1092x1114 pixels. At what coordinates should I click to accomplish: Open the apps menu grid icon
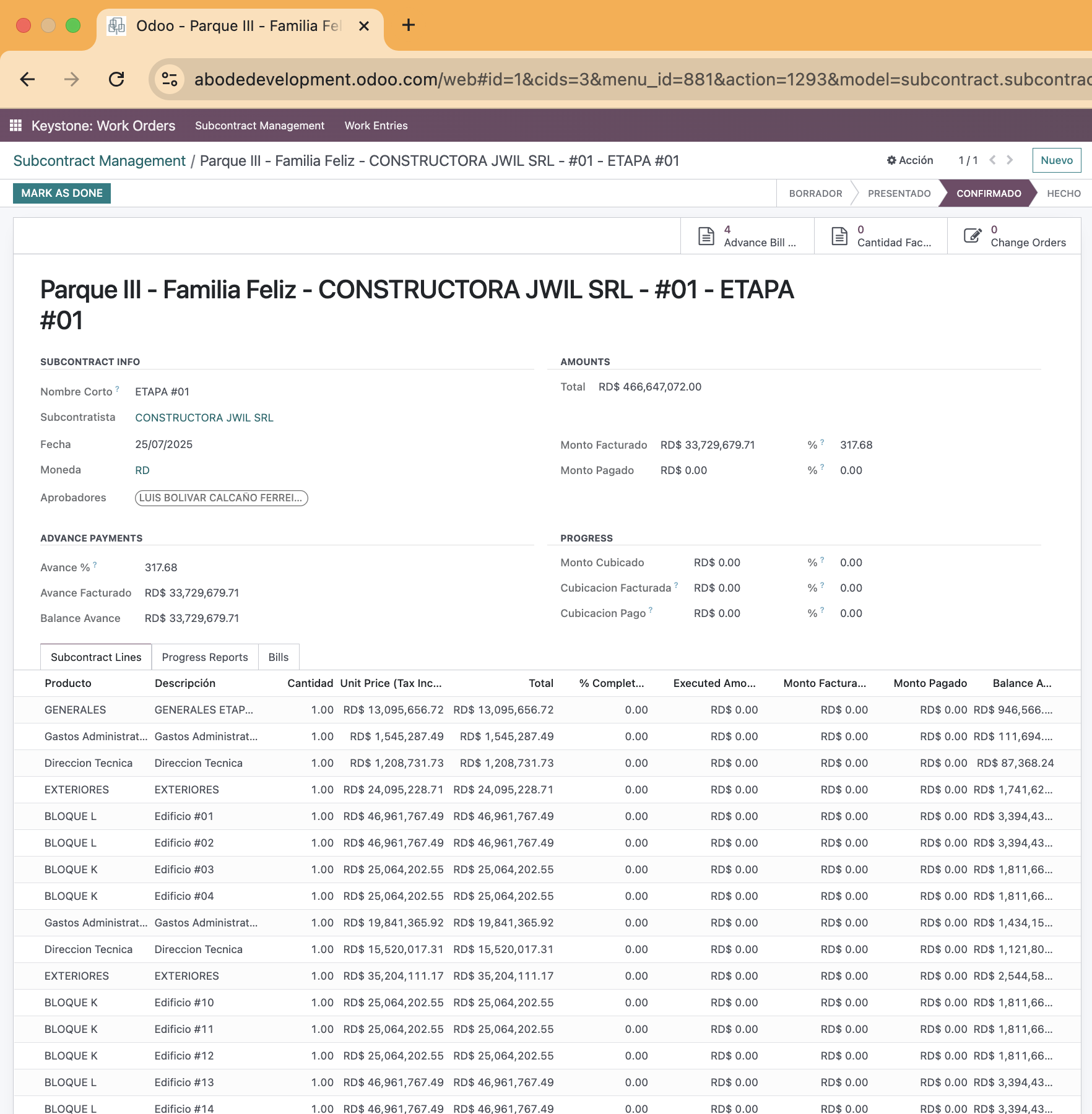[15, 125]
